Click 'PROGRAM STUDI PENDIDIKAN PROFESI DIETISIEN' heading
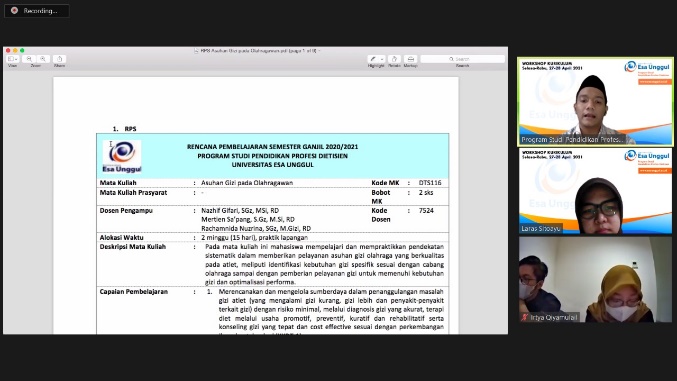 point(272,156)
